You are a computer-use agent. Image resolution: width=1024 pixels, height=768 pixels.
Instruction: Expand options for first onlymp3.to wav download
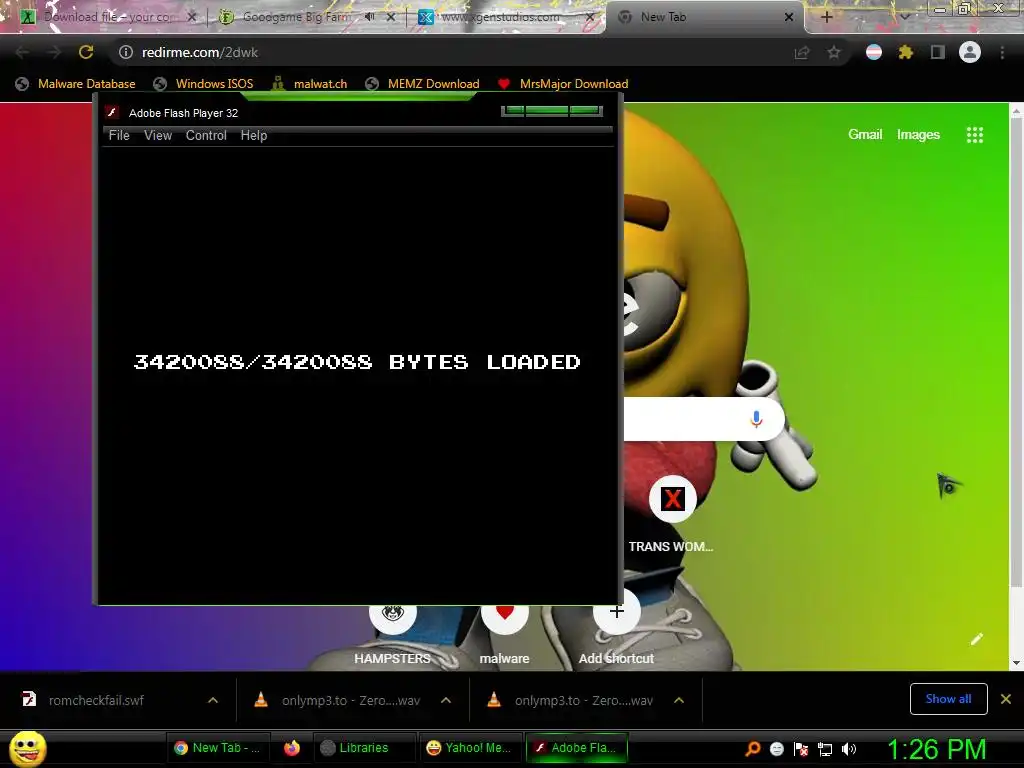click(446, 700)
